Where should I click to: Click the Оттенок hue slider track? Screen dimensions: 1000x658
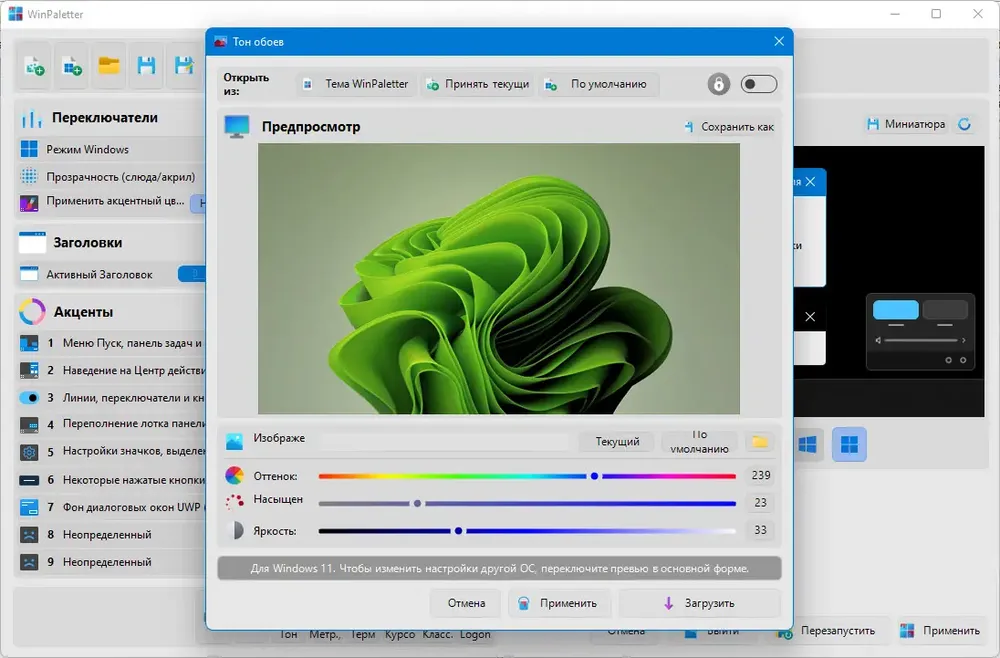[527, 476]
